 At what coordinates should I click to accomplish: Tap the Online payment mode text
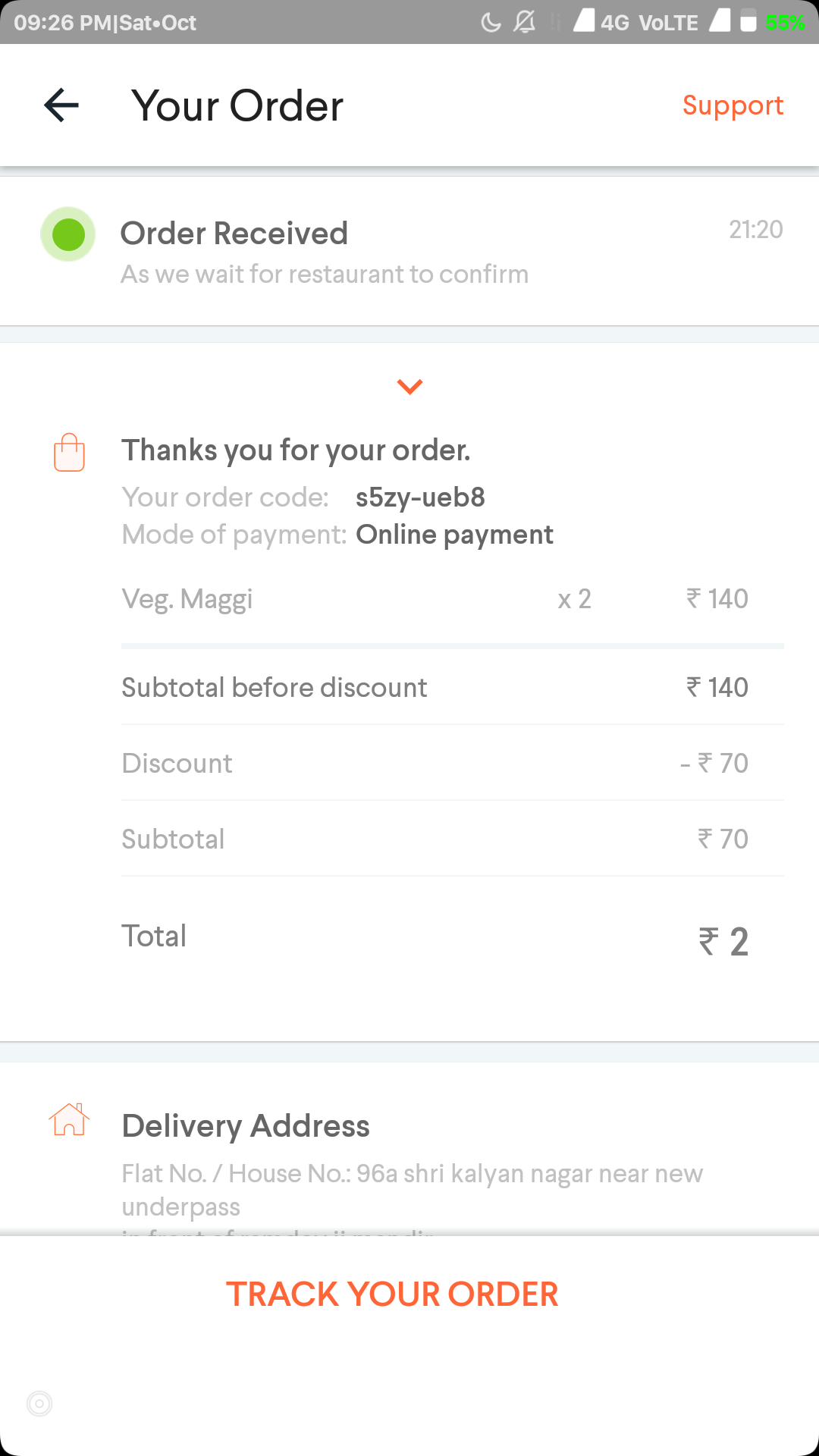(454, 535)
